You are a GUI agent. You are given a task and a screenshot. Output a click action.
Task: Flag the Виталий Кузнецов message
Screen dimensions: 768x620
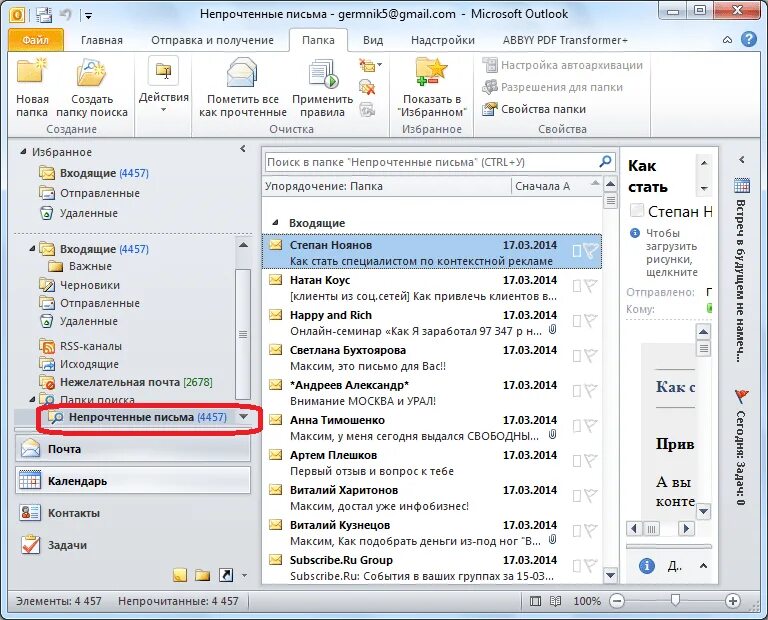(591, 530)
